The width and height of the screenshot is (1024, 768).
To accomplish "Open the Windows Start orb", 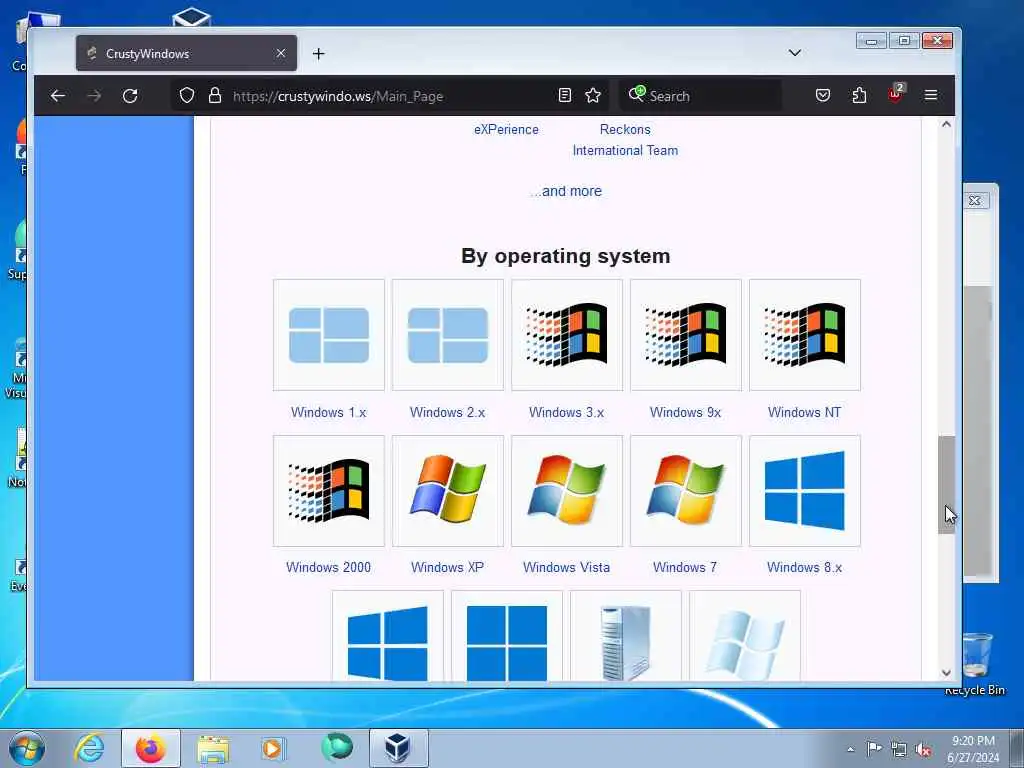I will pyautogui.click(x=27, y=748).
